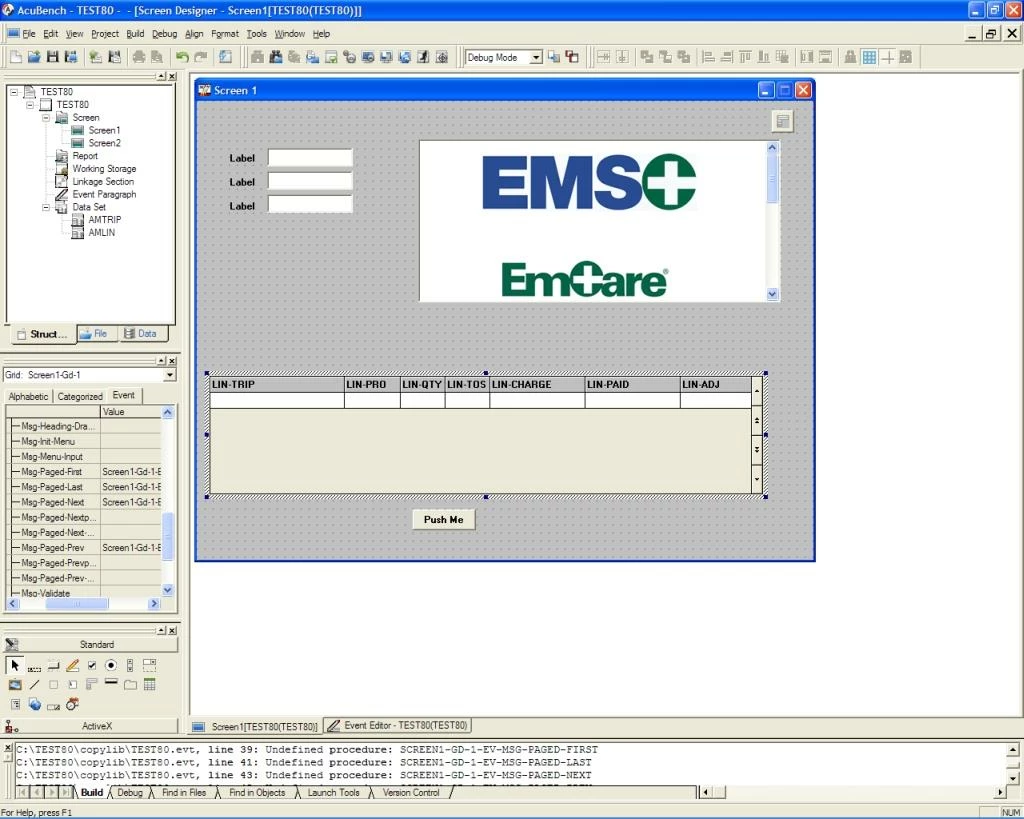Open the Tools menu

click(256, 33)
